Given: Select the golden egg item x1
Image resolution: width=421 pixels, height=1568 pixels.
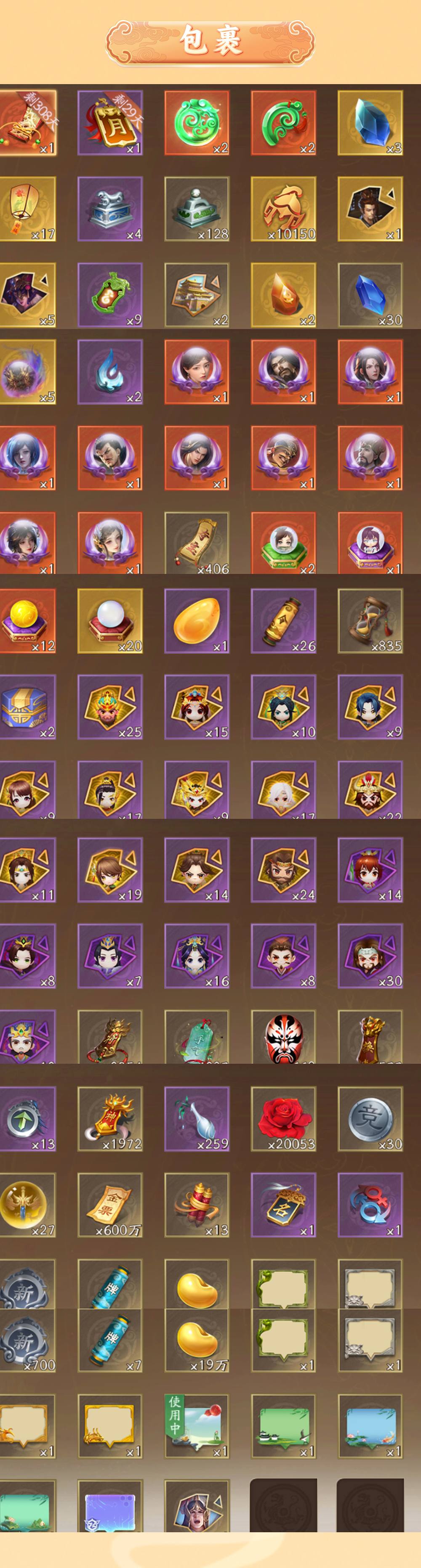Looking at the screenshot, I should coord(197,621).
